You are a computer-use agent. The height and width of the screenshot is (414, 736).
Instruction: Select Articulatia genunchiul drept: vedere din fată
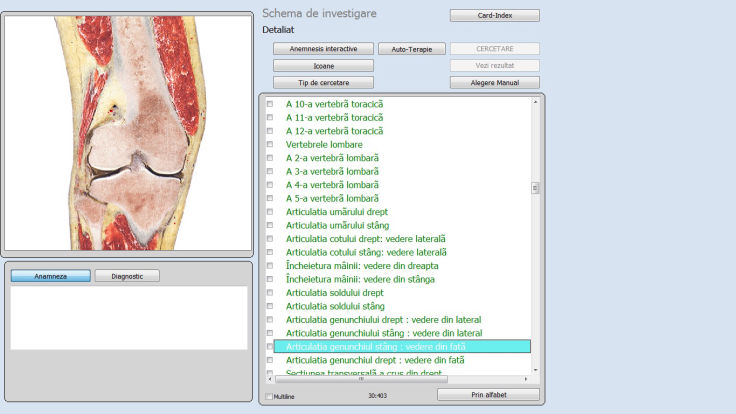375,360
